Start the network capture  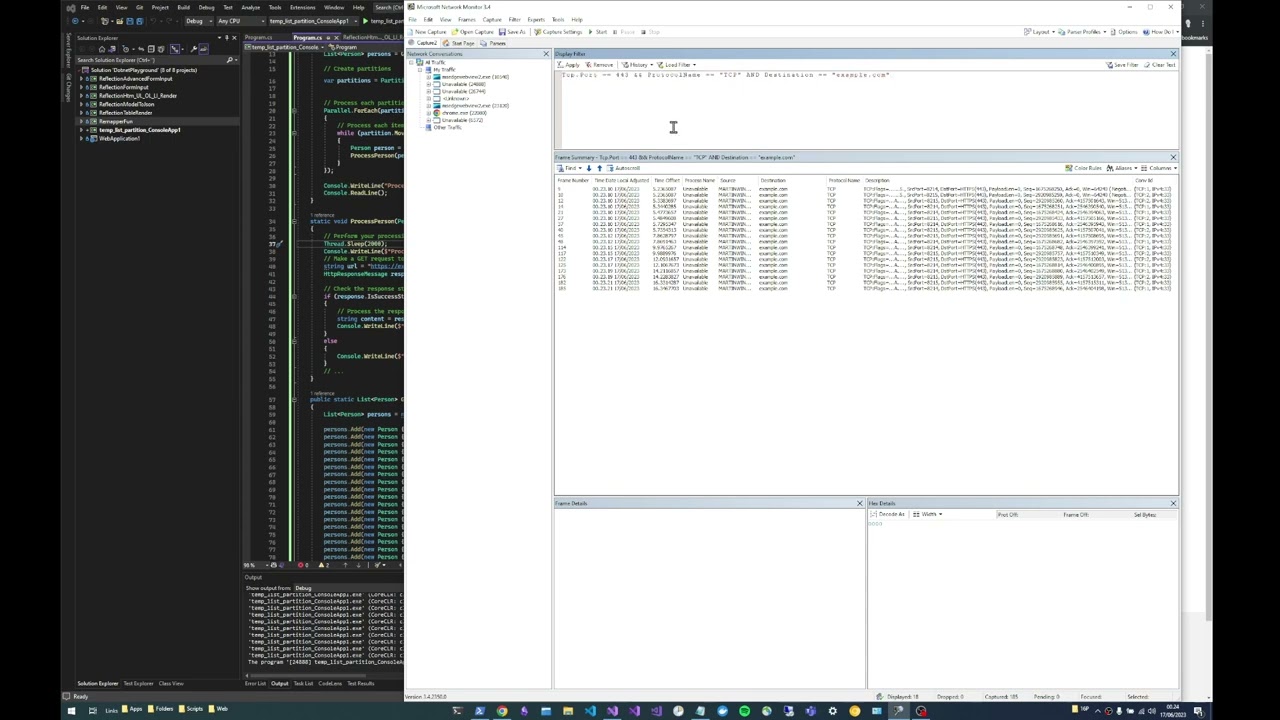click(596, 32)
